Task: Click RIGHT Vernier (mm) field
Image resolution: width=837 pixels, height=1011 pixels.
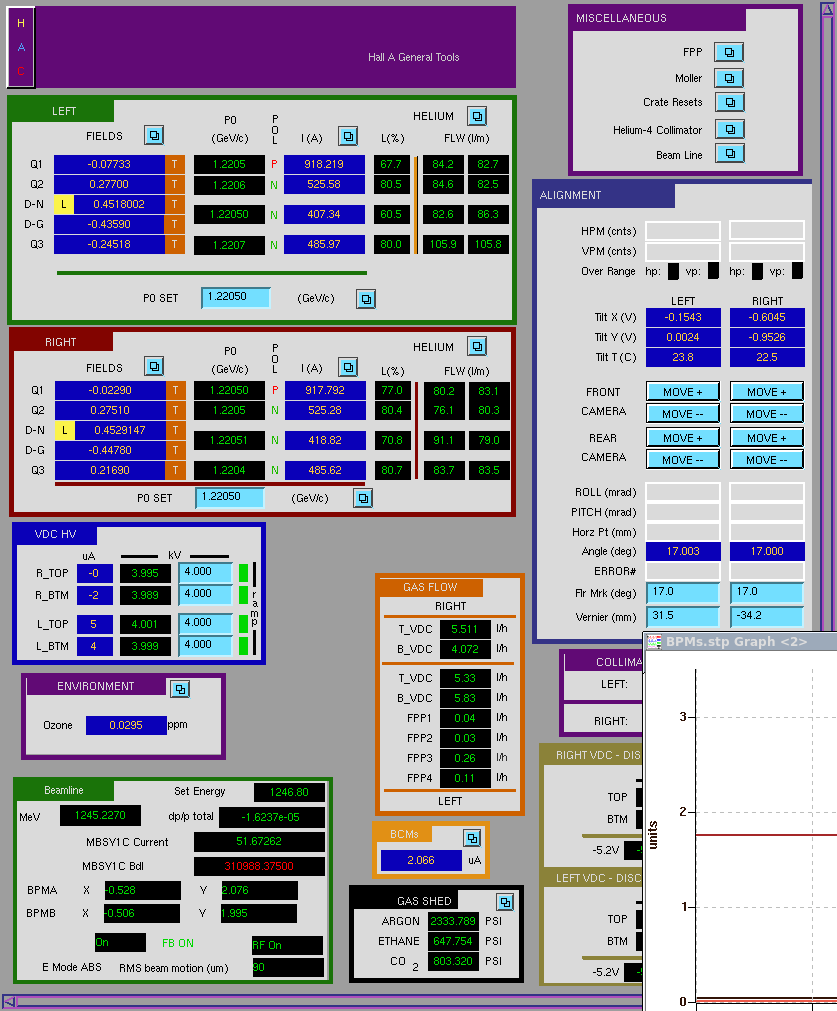Action: pyautogui.click(x=767, y=616)
